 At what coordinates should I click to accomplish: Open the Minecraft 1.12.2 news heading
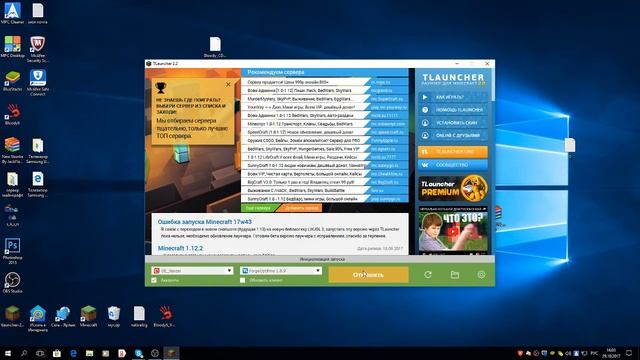(180, 248)
